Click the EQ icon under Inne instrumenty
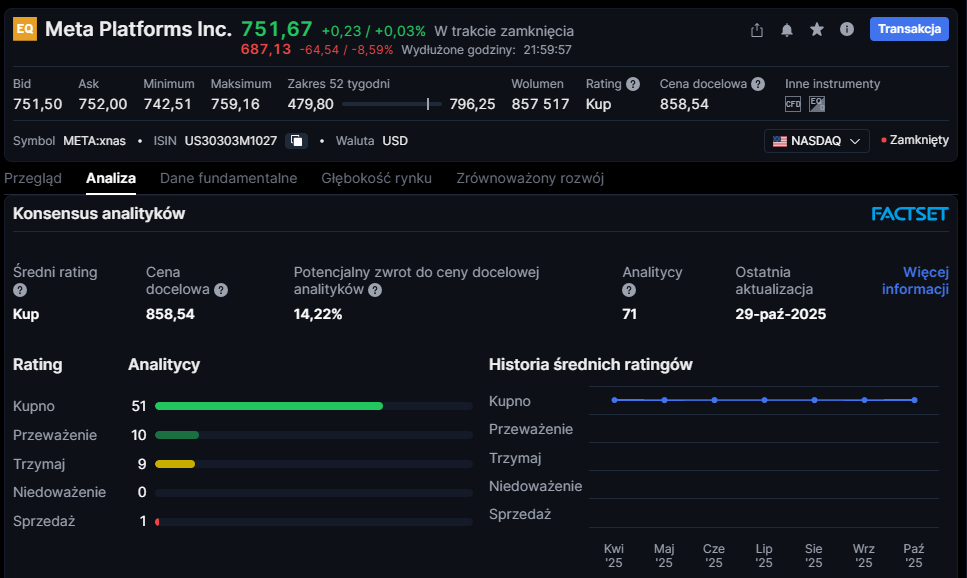Screen dimensions: 967x578 coord(817,104)
